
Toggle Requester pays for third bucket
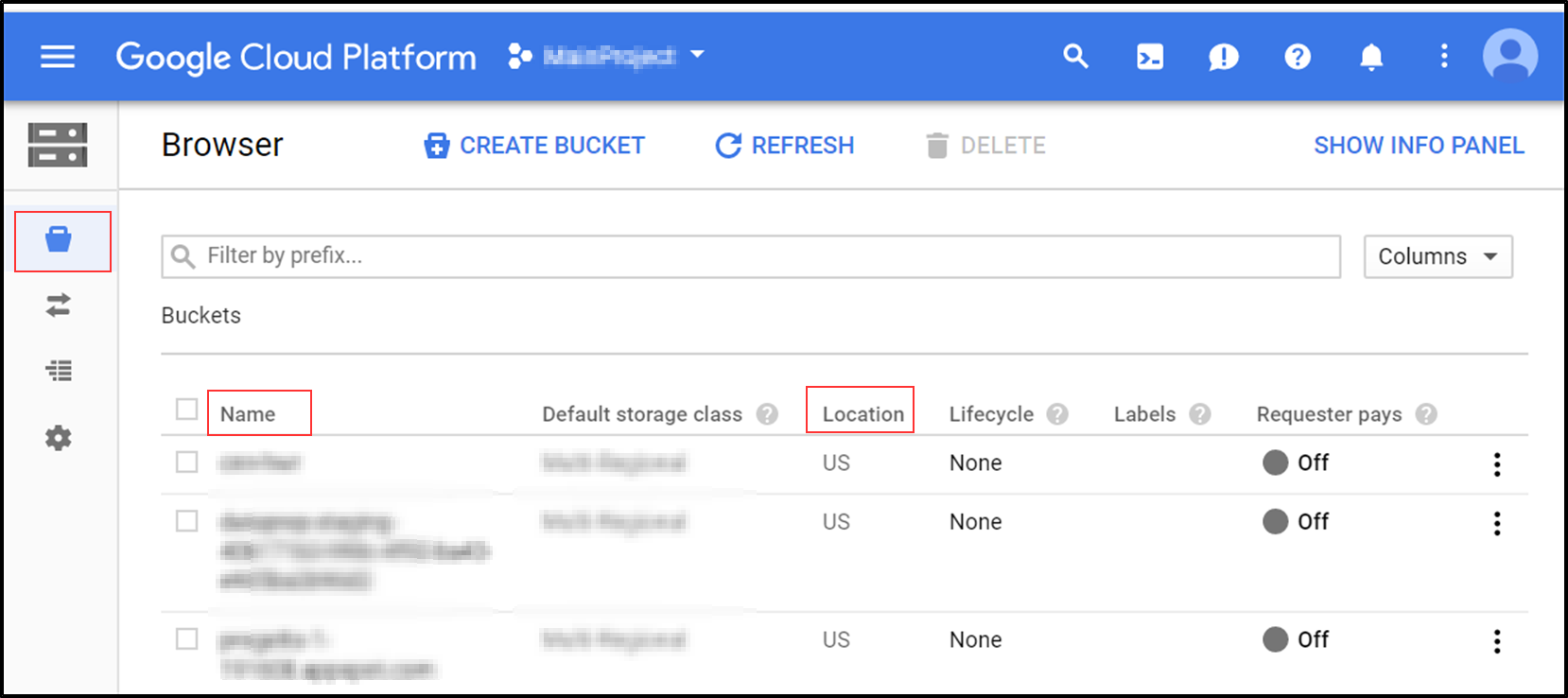[1296, 639]
